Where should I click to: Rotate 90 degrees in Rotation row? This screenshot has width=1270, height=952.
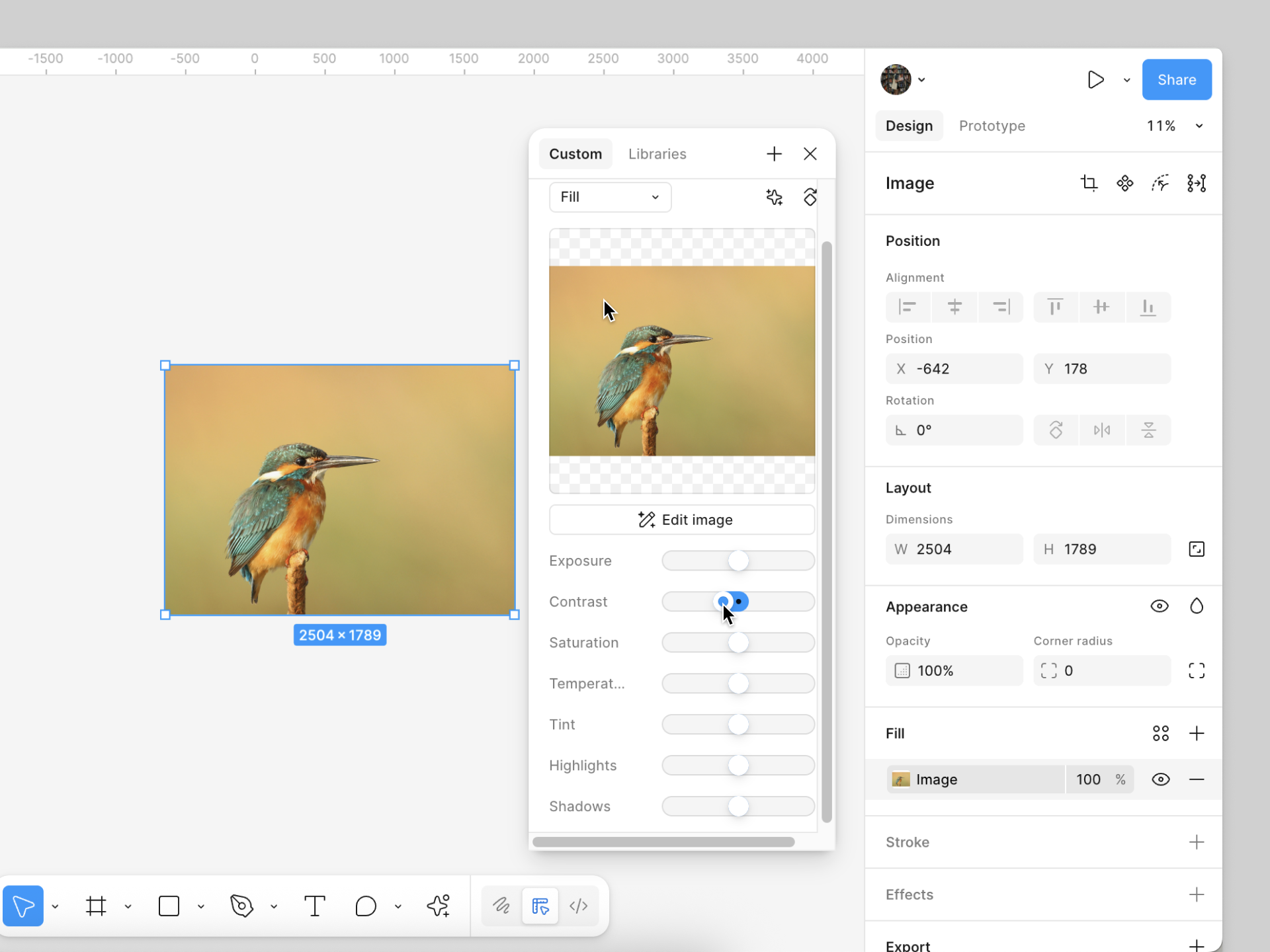1056,430
